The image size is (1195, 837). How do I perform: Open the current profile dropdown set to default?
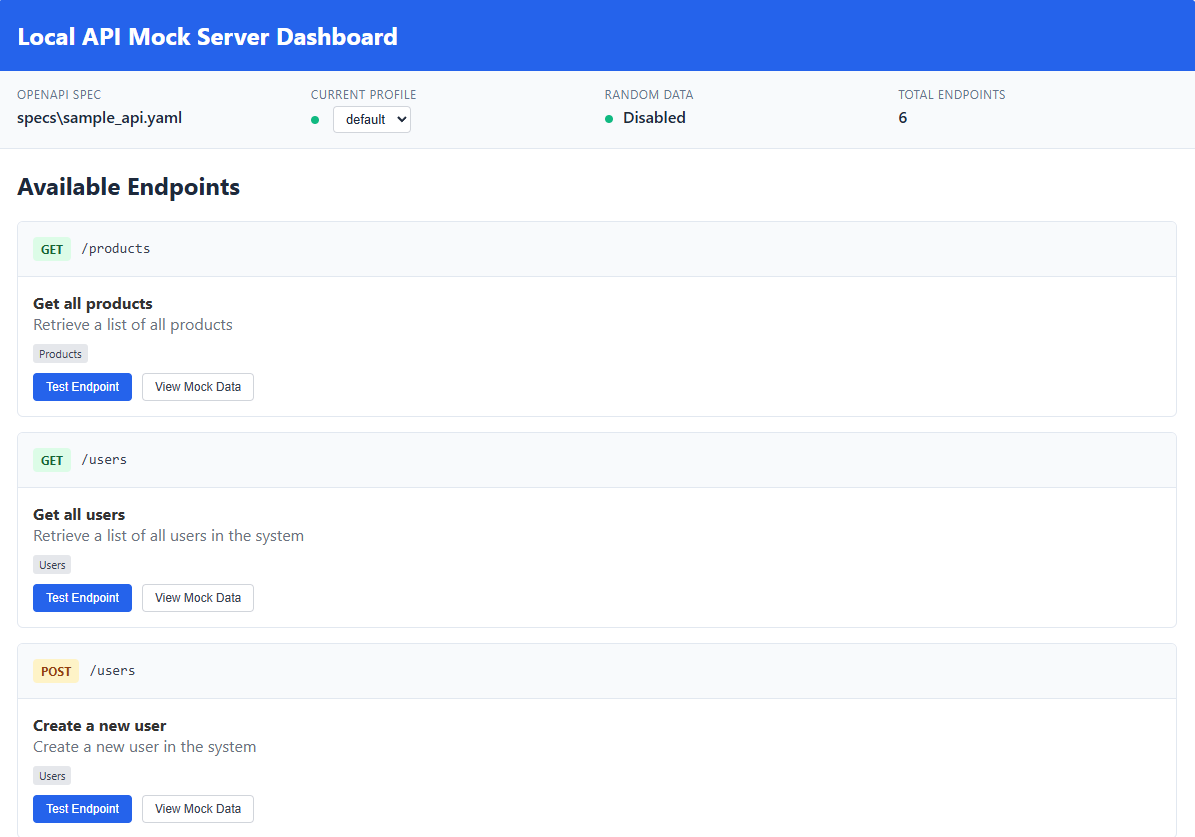coord(372,120)
